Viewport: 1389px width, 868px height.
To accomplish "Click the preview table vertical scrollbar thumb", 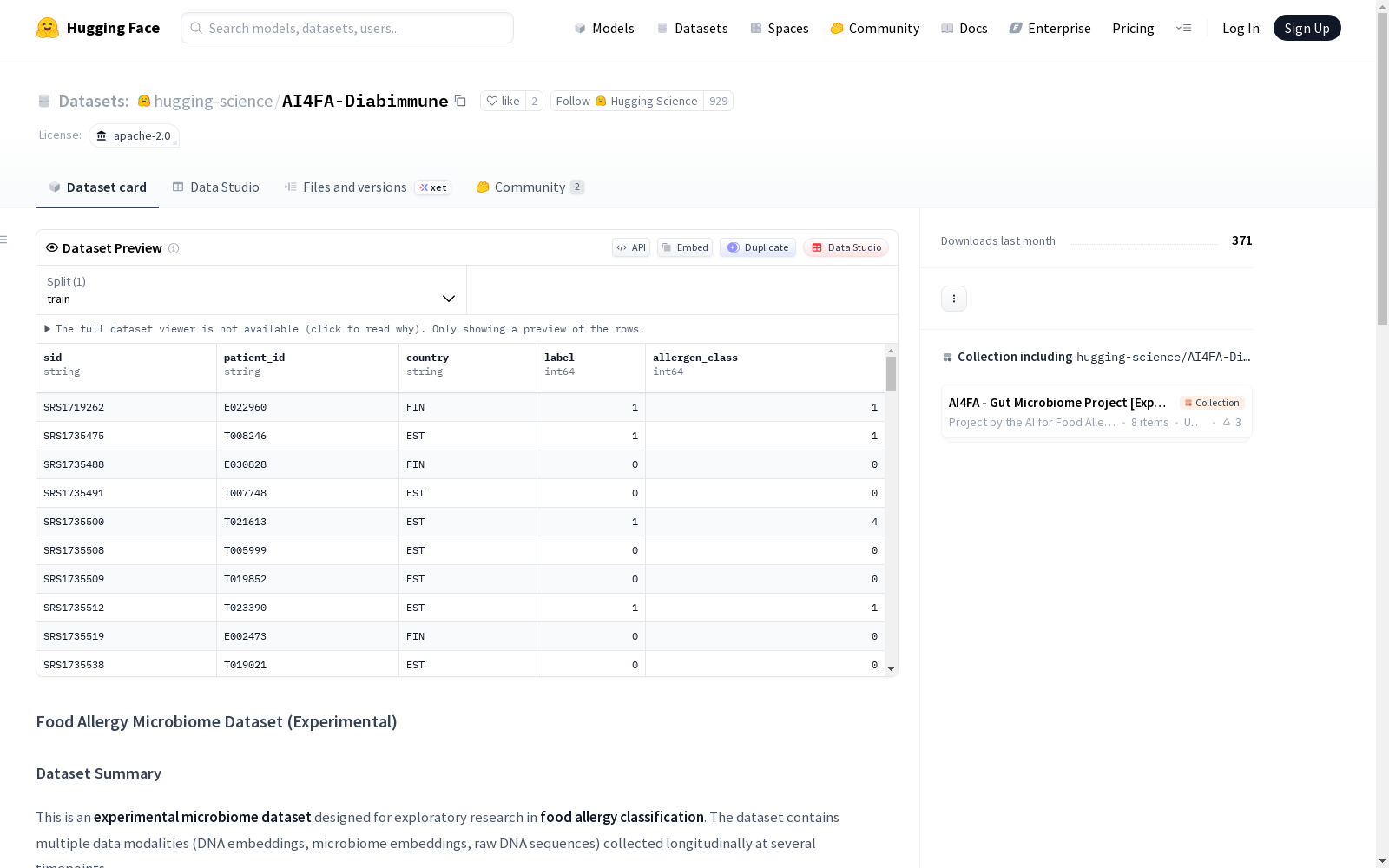I will [x=891, y=374].
